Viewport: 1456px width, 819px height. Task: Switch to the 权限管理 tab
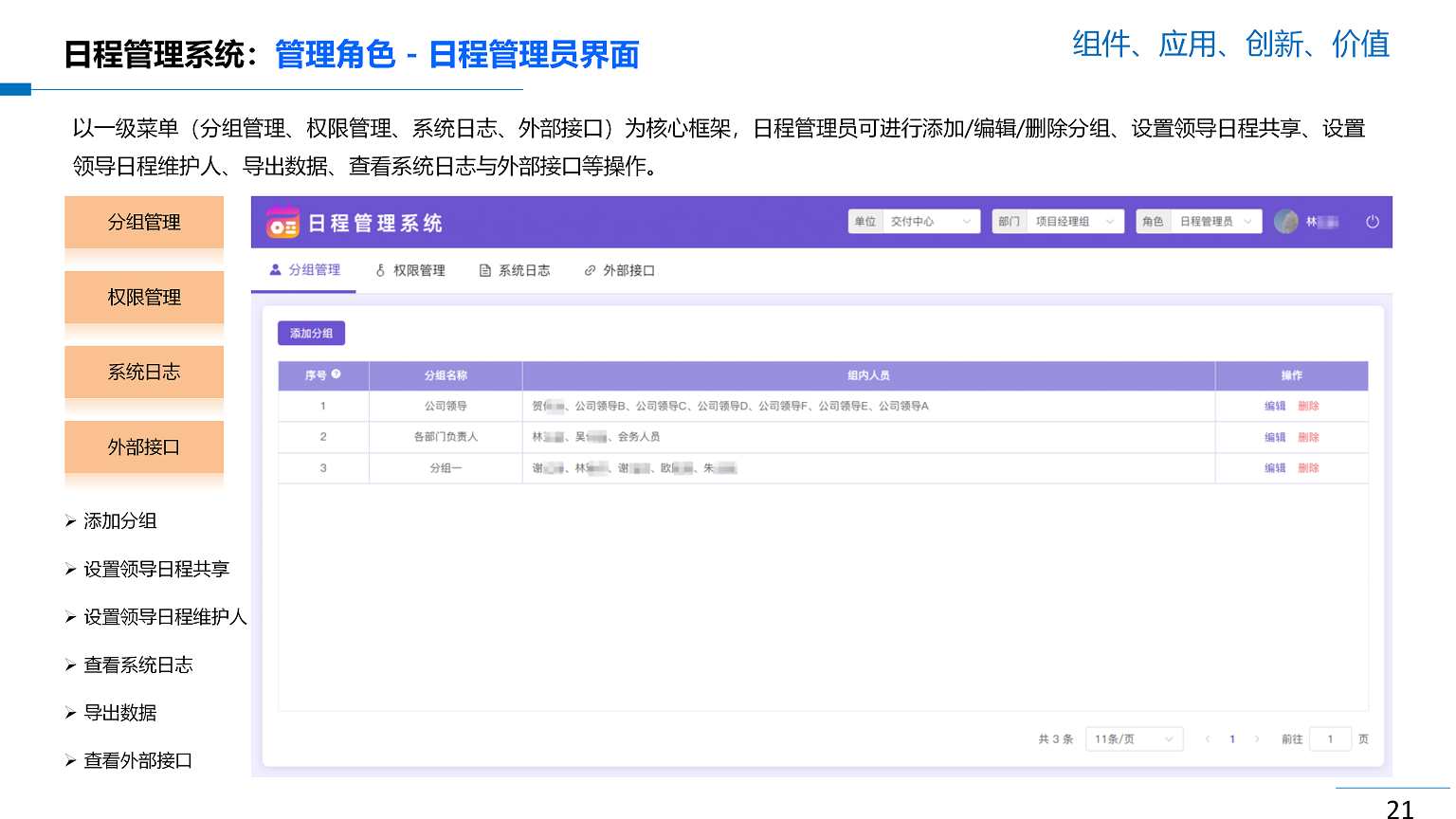[410, 271]
